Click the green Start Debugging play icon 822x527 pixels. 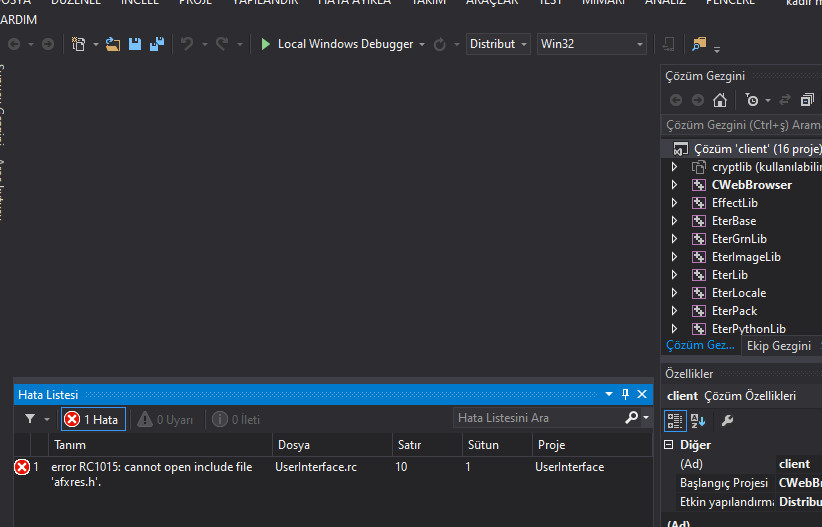click(x=266, y=45)
